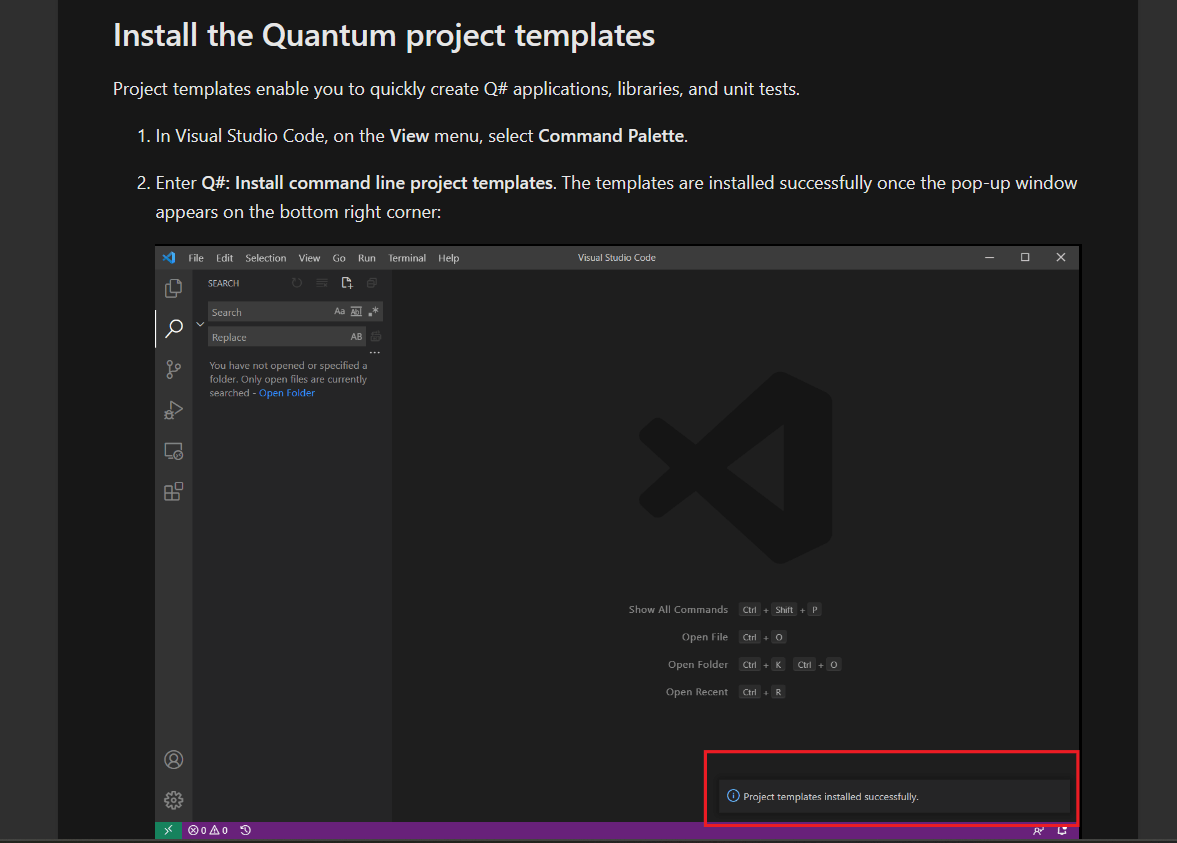Click the 'SEARCH' panel title
Image resolution: width=1177 pixels, height=843 pixels.
click(x=224, y=283)
